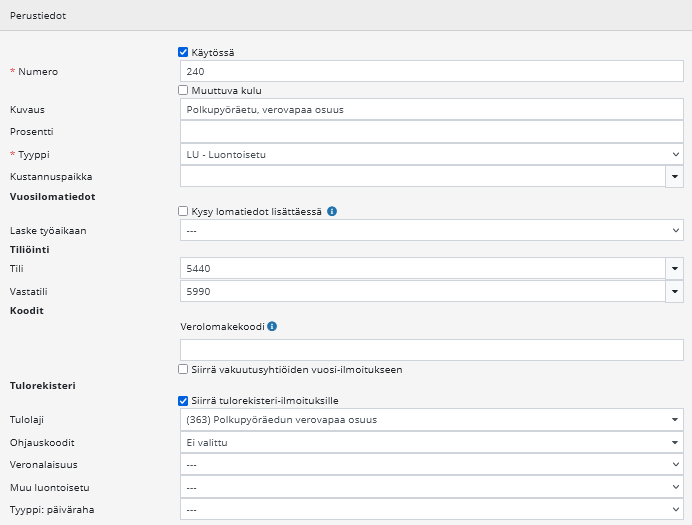Viewport: 692px width, 525px height.
Task: Open the Veronalaisuus dropdown
Action: coord(431,465)
